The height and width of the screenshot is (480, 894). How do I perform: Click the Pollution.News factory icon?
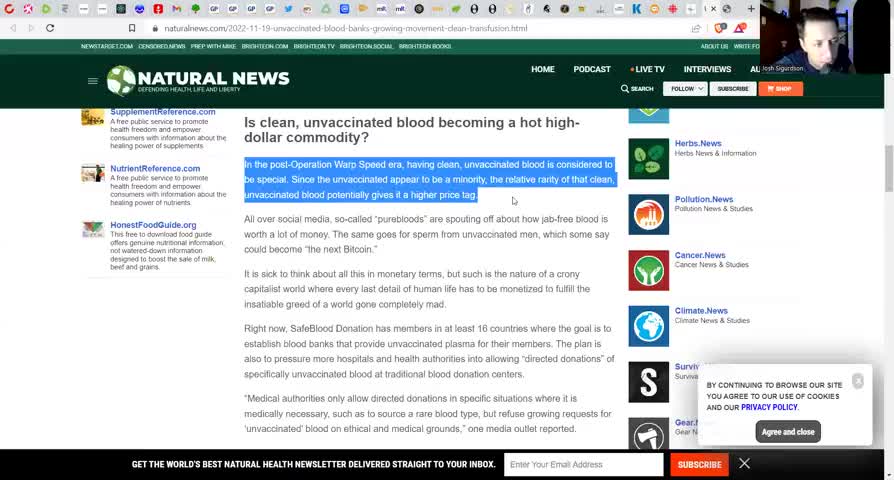[x=648, y=214]
